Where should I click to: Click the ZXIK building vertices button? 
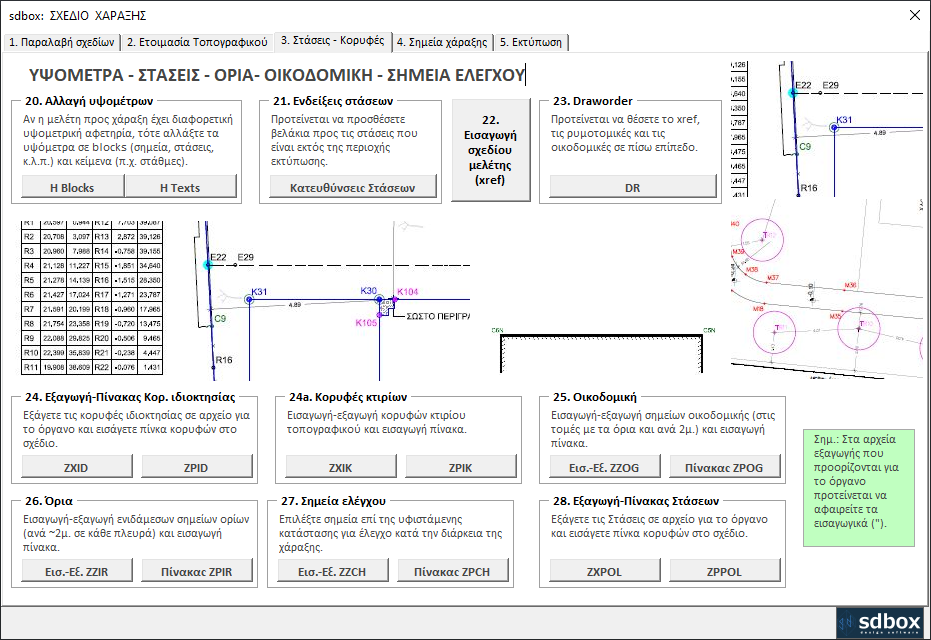click(341, 468)
